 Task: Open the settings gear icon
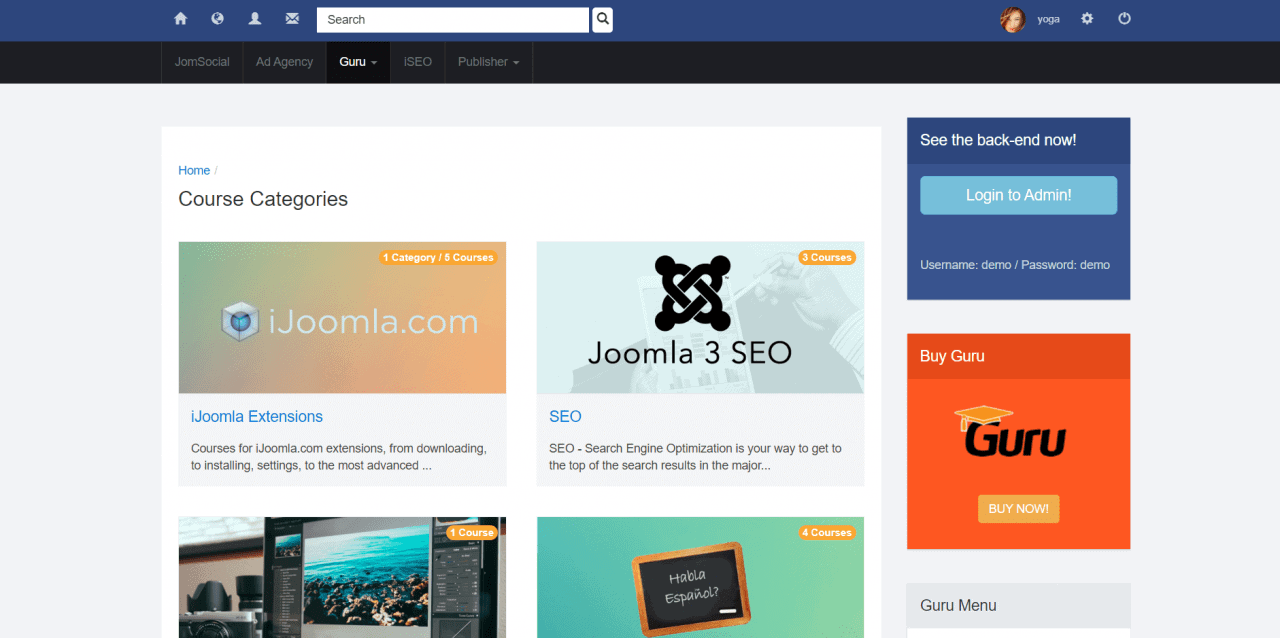click(1087, 19)
